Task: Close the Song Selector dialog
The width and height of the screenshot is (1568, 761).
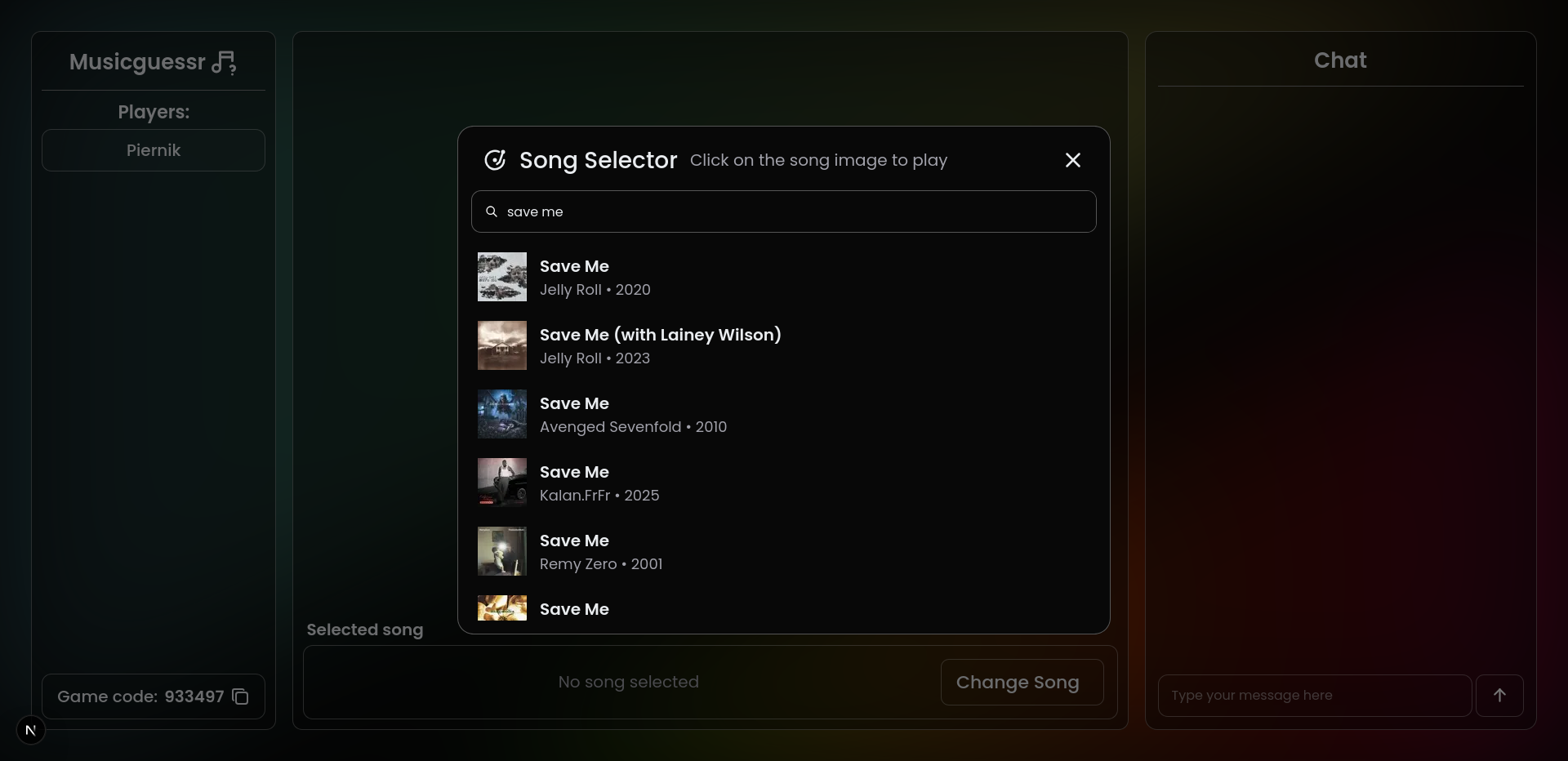Action: [1073, 160]
